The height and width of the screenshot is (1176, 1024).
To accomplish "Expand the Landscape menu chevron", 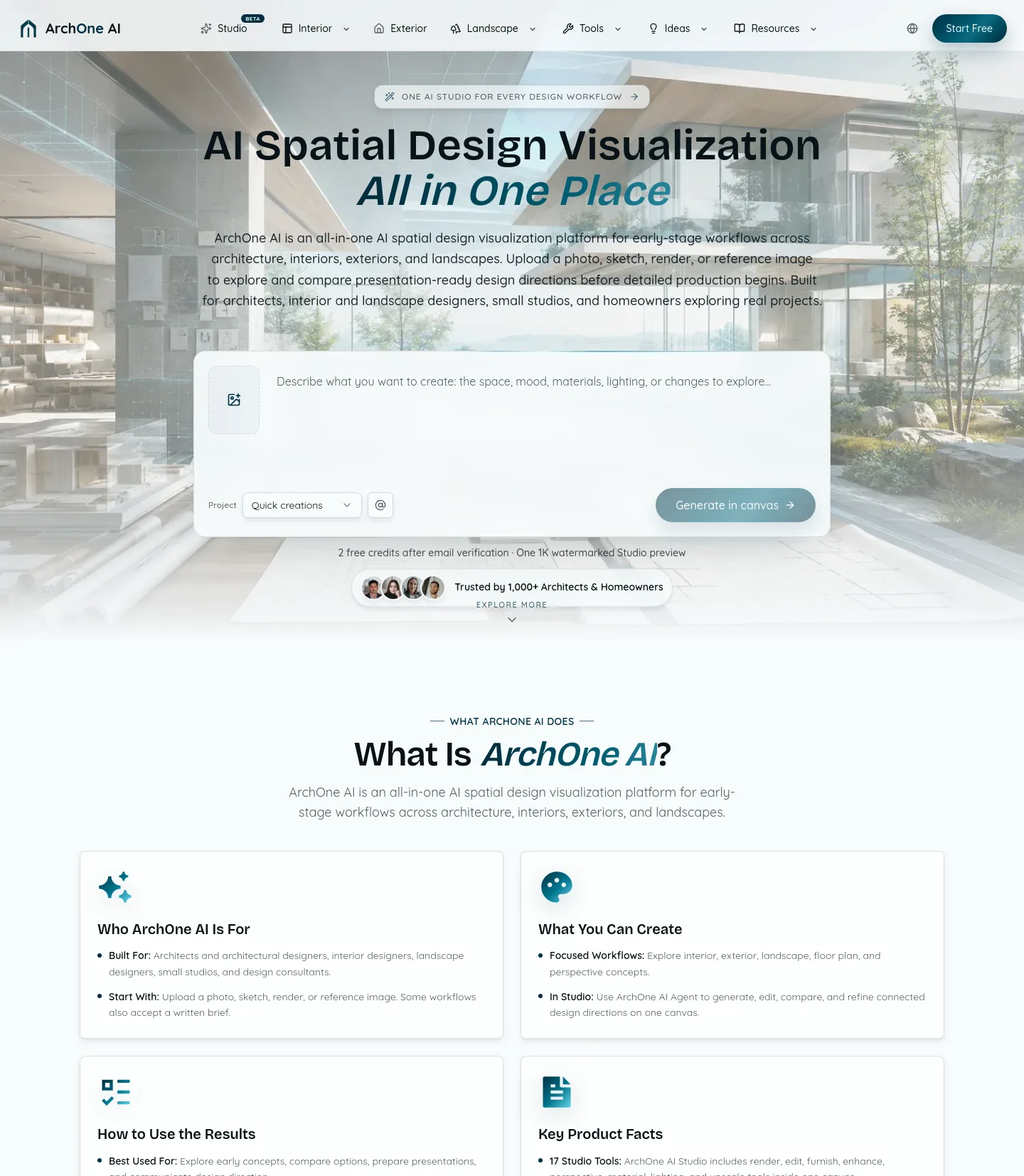I will click(533, 29).
